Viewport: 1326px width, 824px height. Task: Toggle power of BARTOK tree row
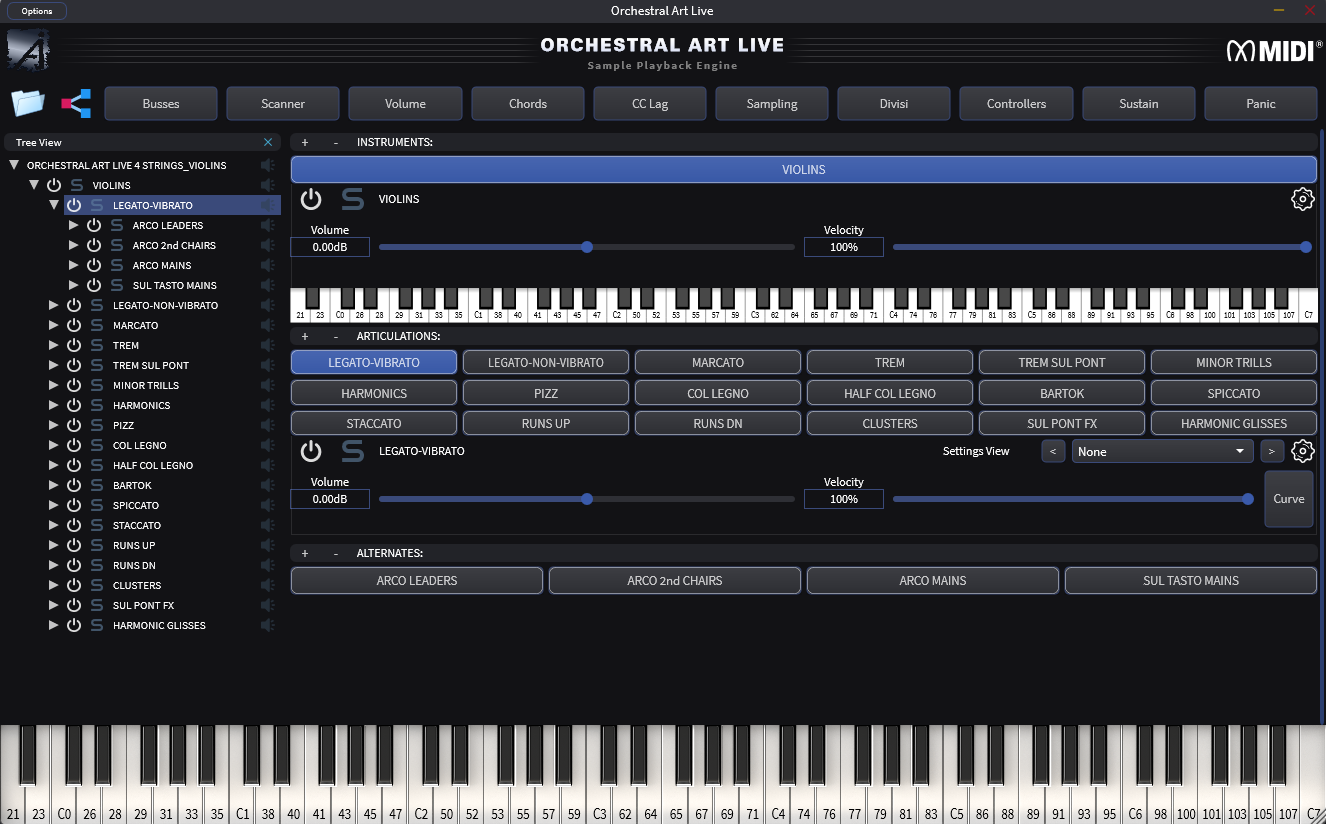[x=74, y=485]
